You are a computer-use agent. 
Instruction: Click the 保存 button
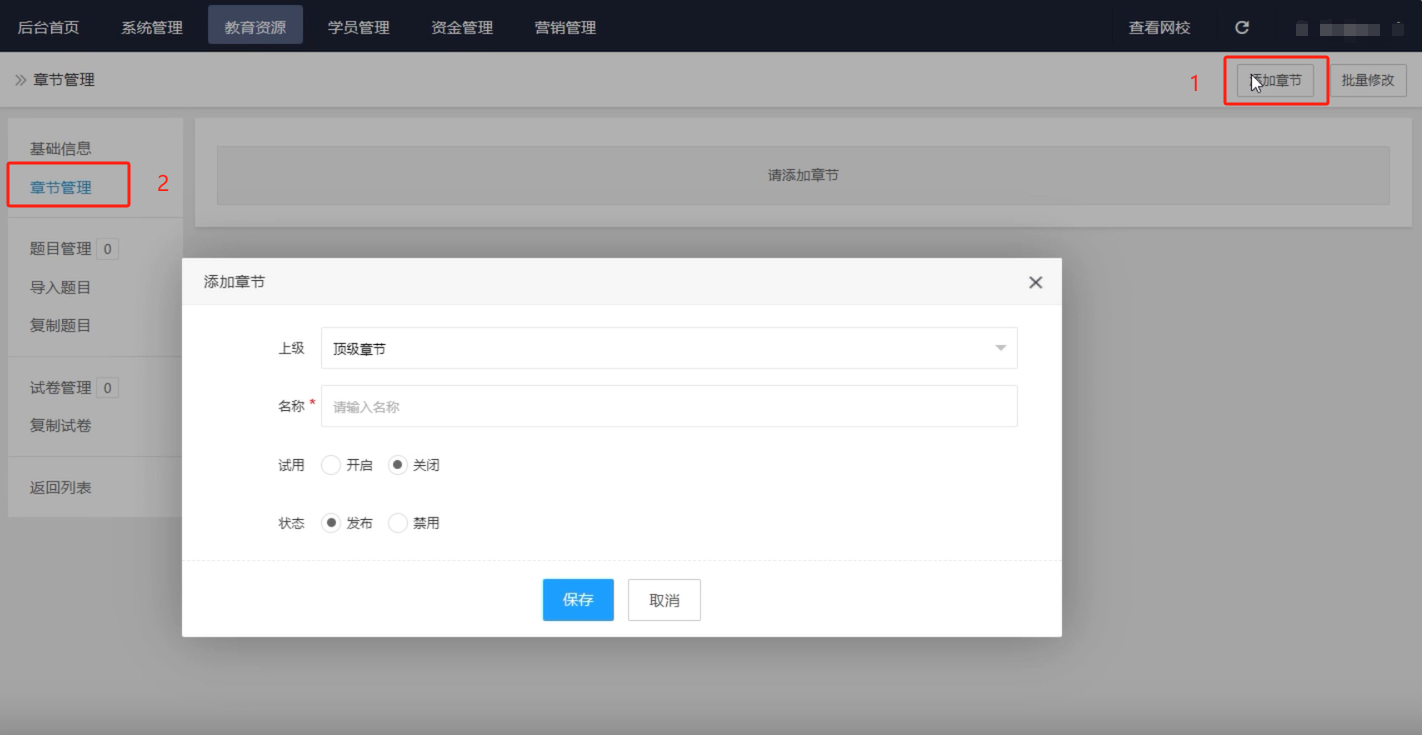(x=578, y=600)
